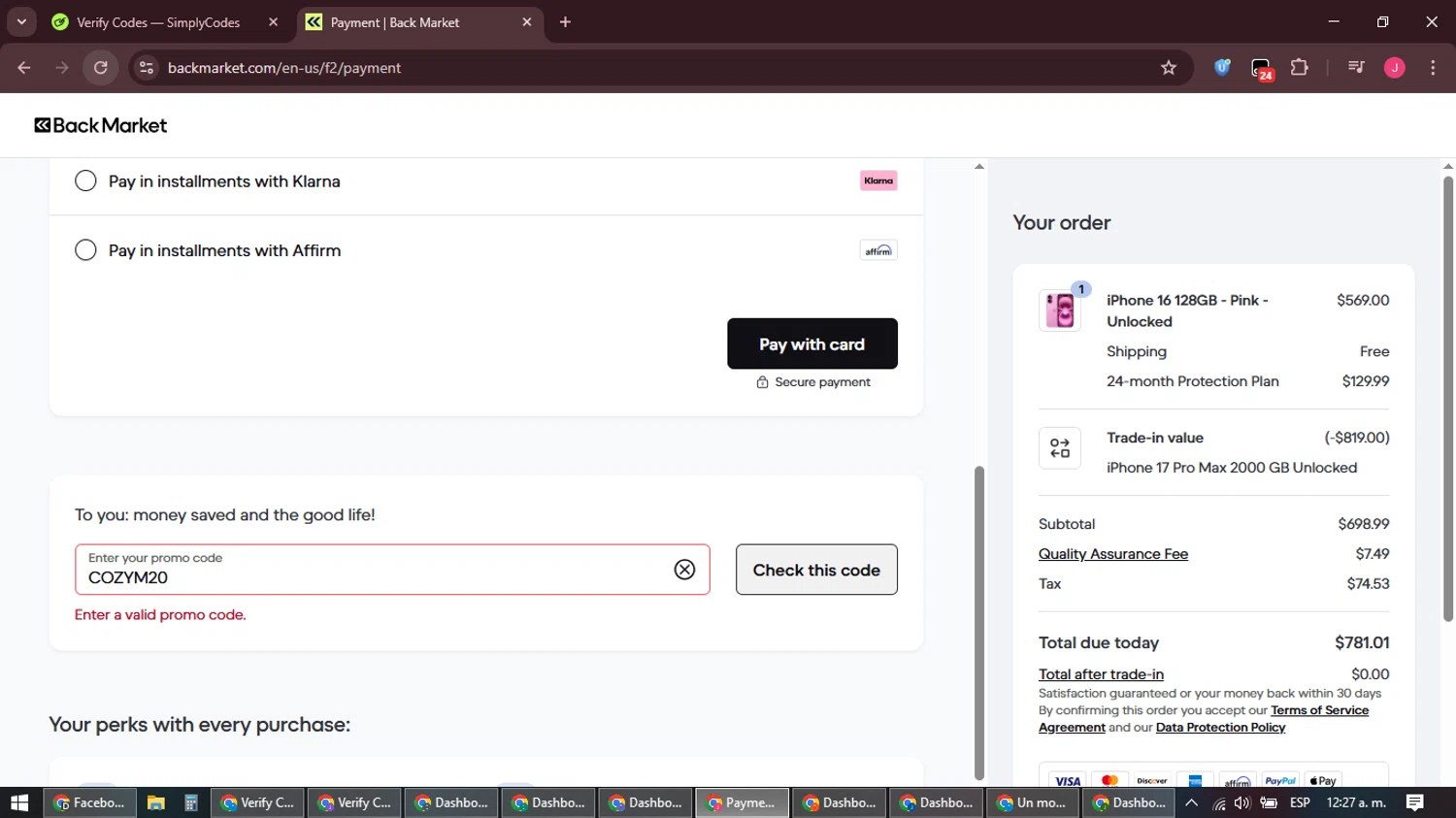
Task: Show hidden system tray icons
Action: point(1192,802)
